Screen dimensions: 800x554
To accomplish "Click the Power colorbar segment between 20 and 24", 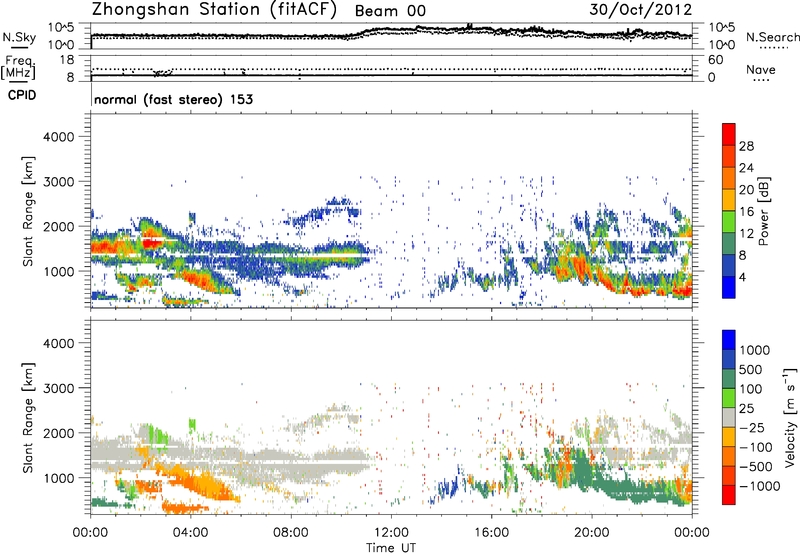I will coord(729,178).
